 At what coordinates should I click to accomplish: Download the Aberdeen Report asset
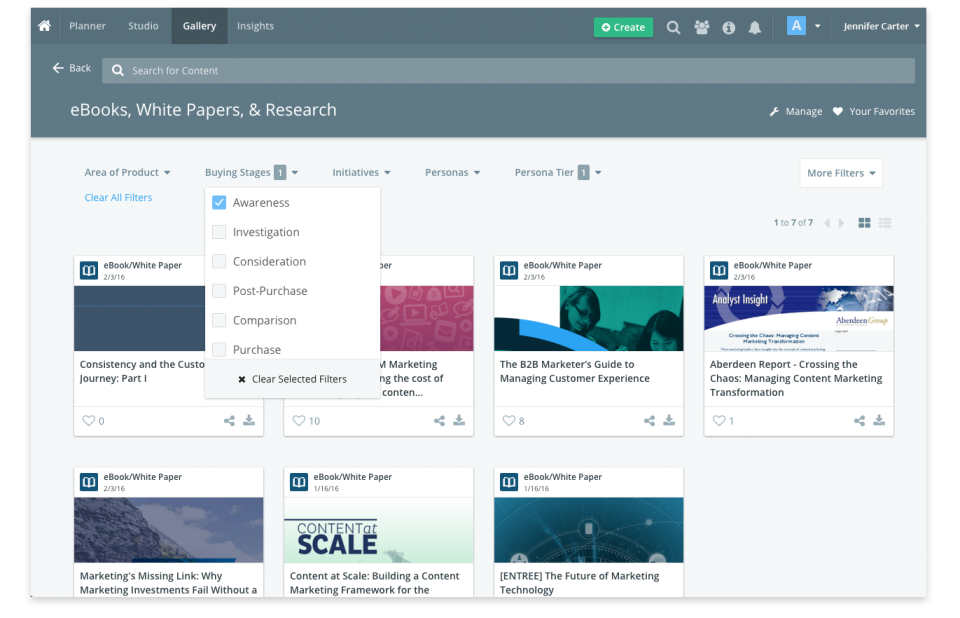(x=879, y=420)
